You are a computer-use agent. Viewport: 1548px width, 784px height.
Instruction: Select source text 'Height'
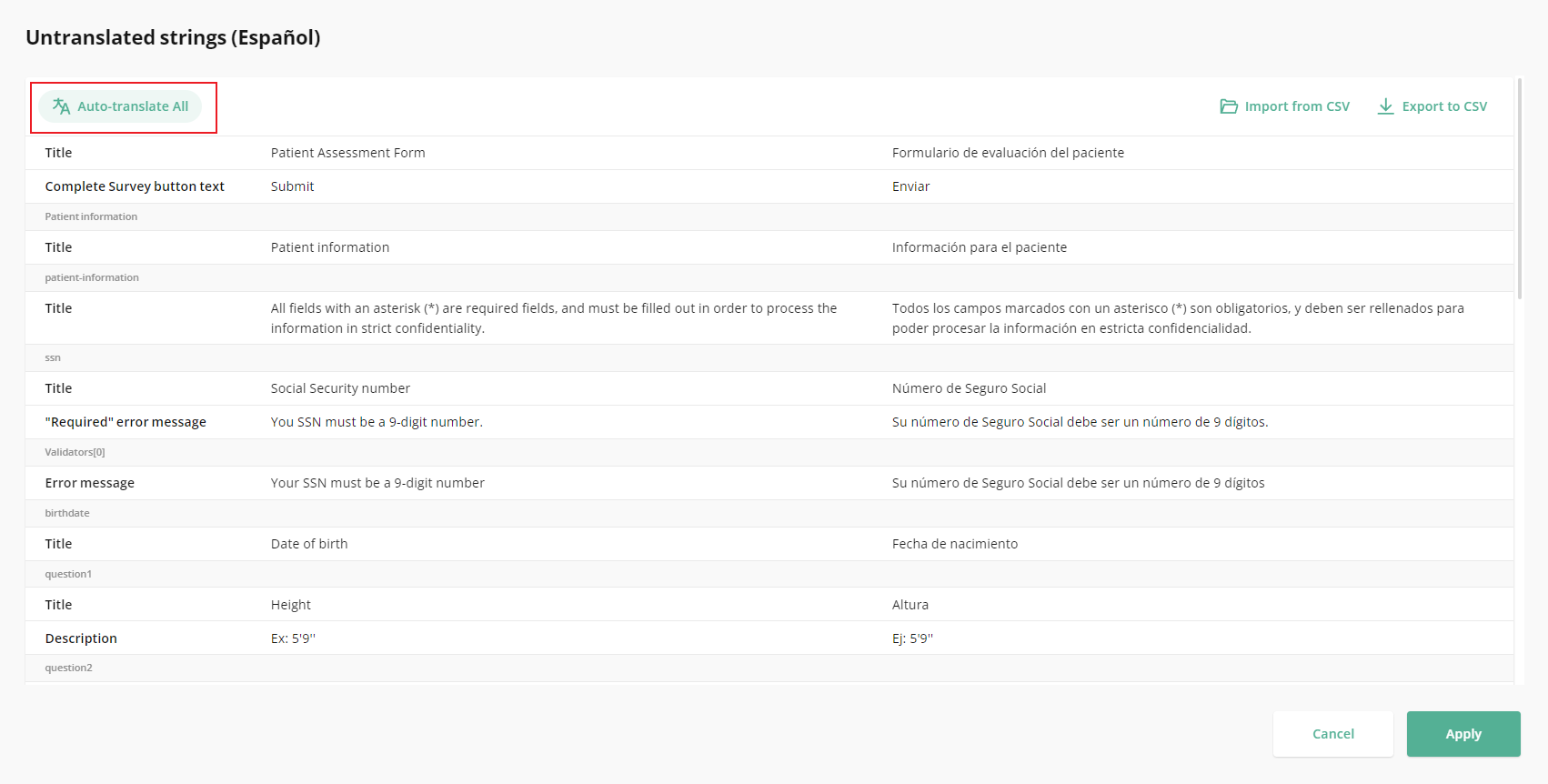(x=291, y=605)
